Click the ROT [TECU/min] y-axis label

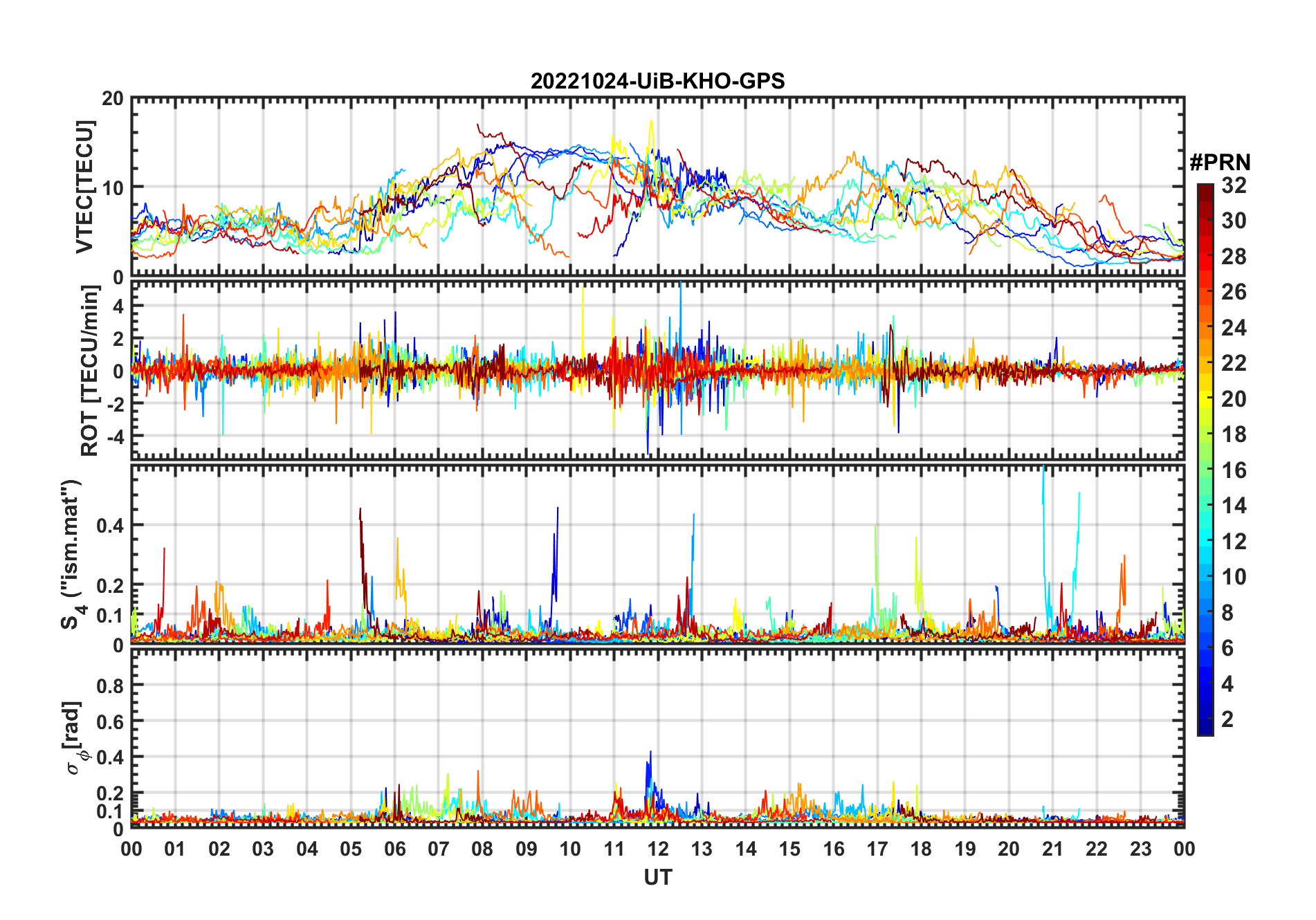(x=89, y=371)
